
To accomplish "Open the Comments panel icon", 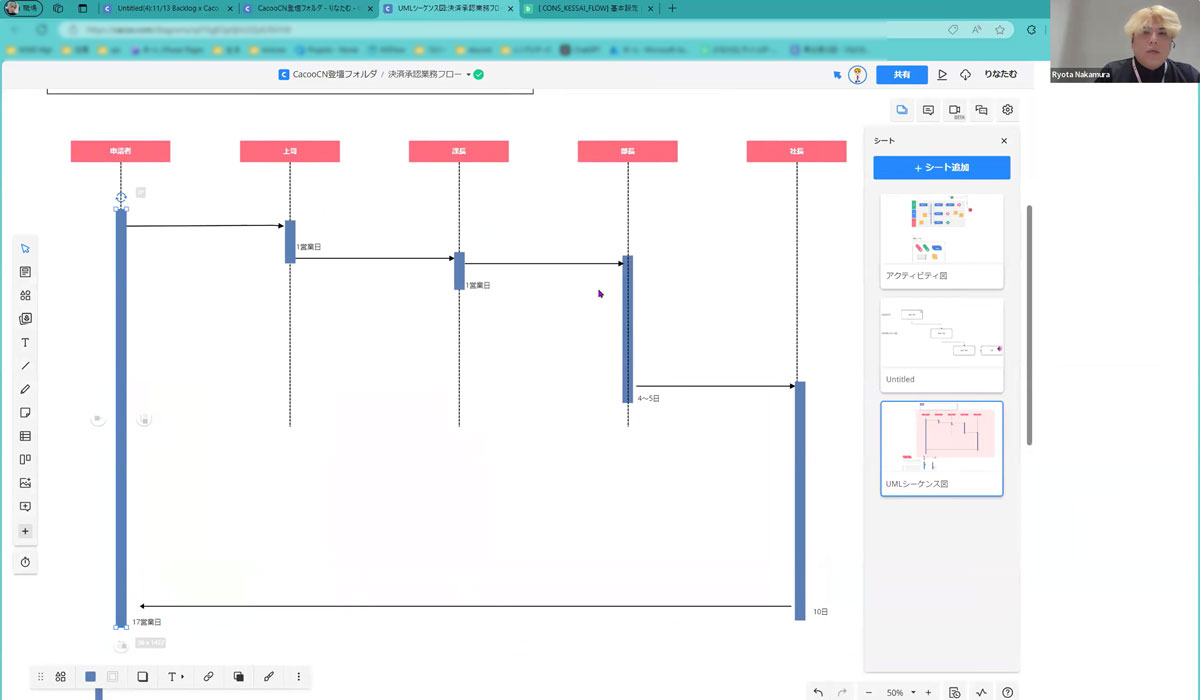I will point(928,110).
